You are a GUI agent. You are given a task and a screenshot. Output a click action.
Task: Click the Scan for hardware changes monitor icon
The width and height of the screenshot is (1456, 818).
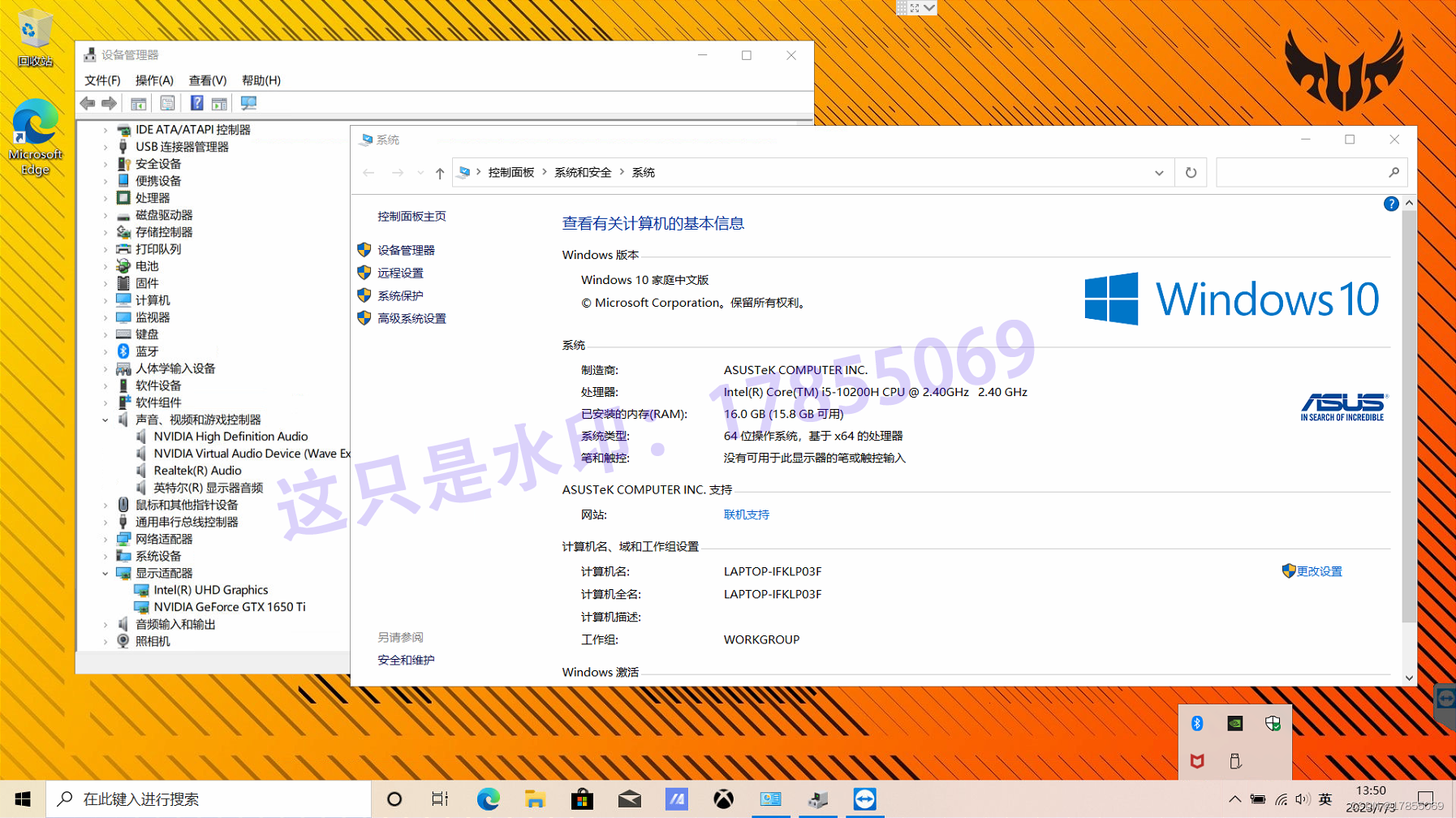tap(248, 103)
